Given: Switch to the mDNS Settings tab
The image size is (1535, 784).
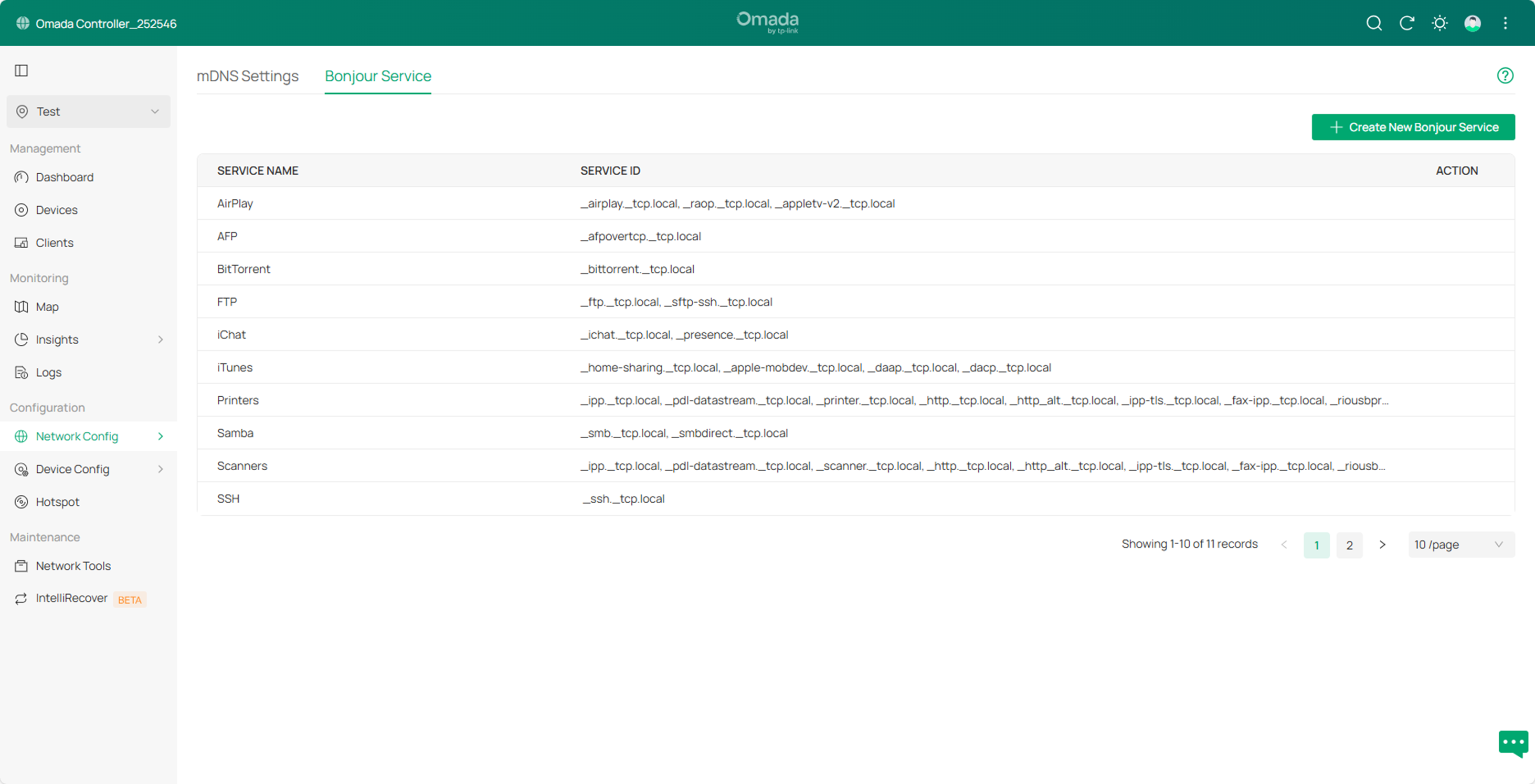Looking at the screenshot, I should tap(247, 76).
